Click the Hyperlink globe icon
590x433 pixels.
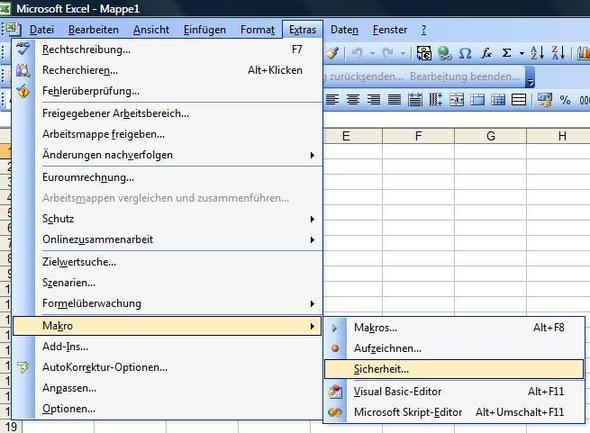pyautogui.click(x=445, y=53)
